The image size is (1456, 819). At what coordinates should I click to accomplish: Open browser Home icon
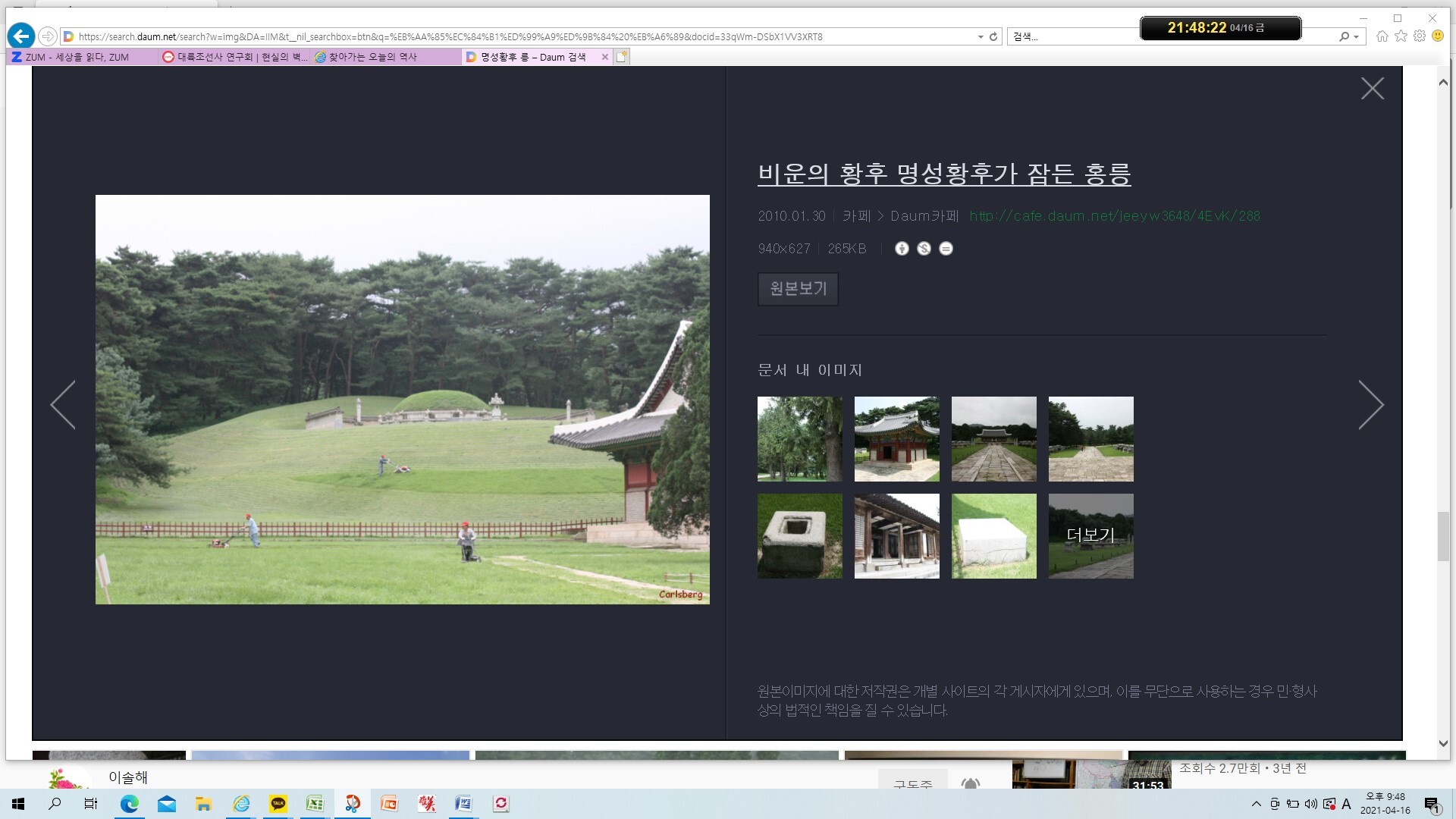pyautogui.click(x=1382, y=36)
